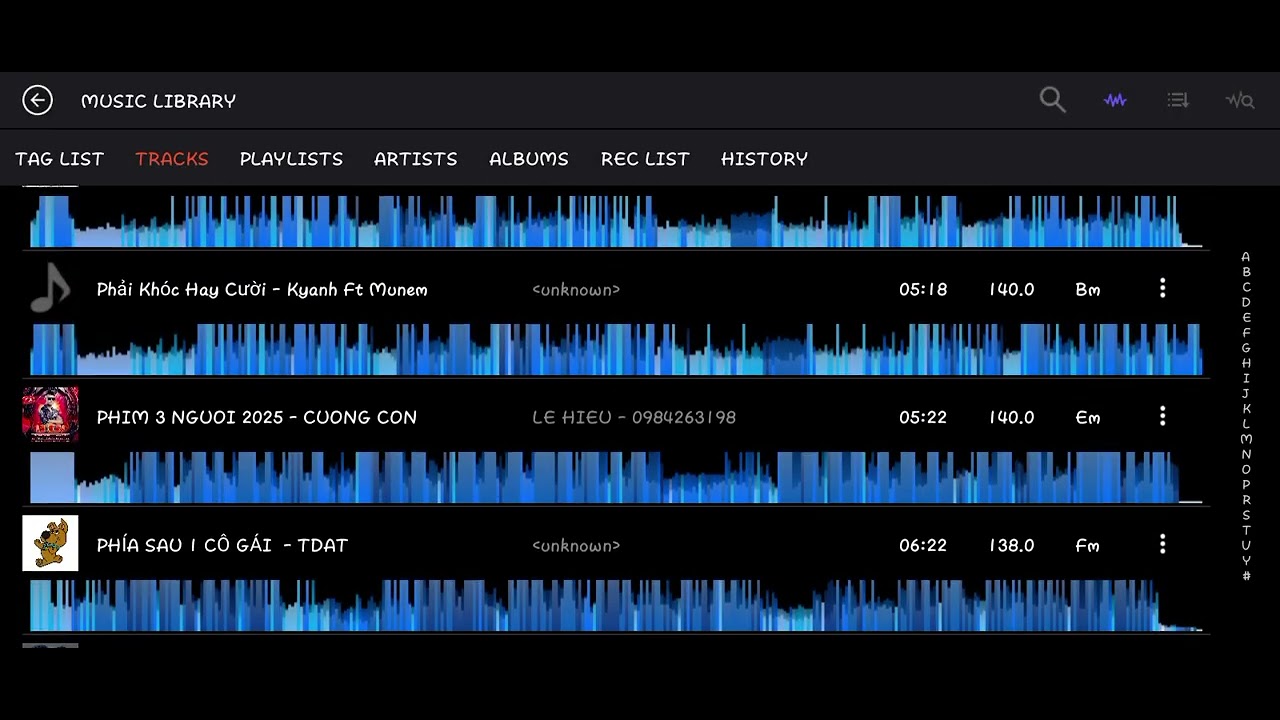Open options for PHÍA SAU 1 CÔ GÁI track
This screenshot has height=720, width=1280.
[x=1162, y=544]
